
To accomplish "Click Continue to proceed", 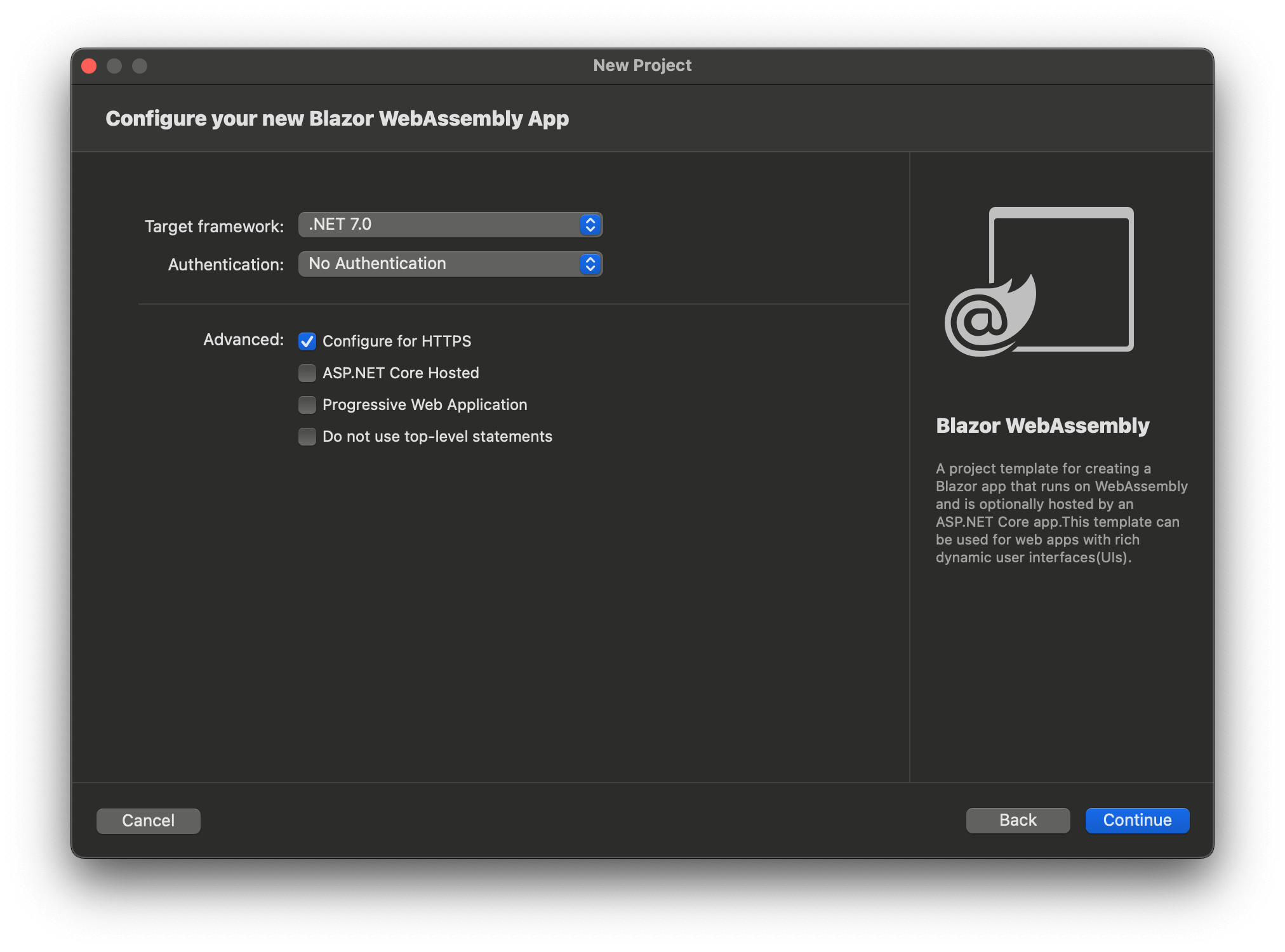I will tap(1137, 820).
